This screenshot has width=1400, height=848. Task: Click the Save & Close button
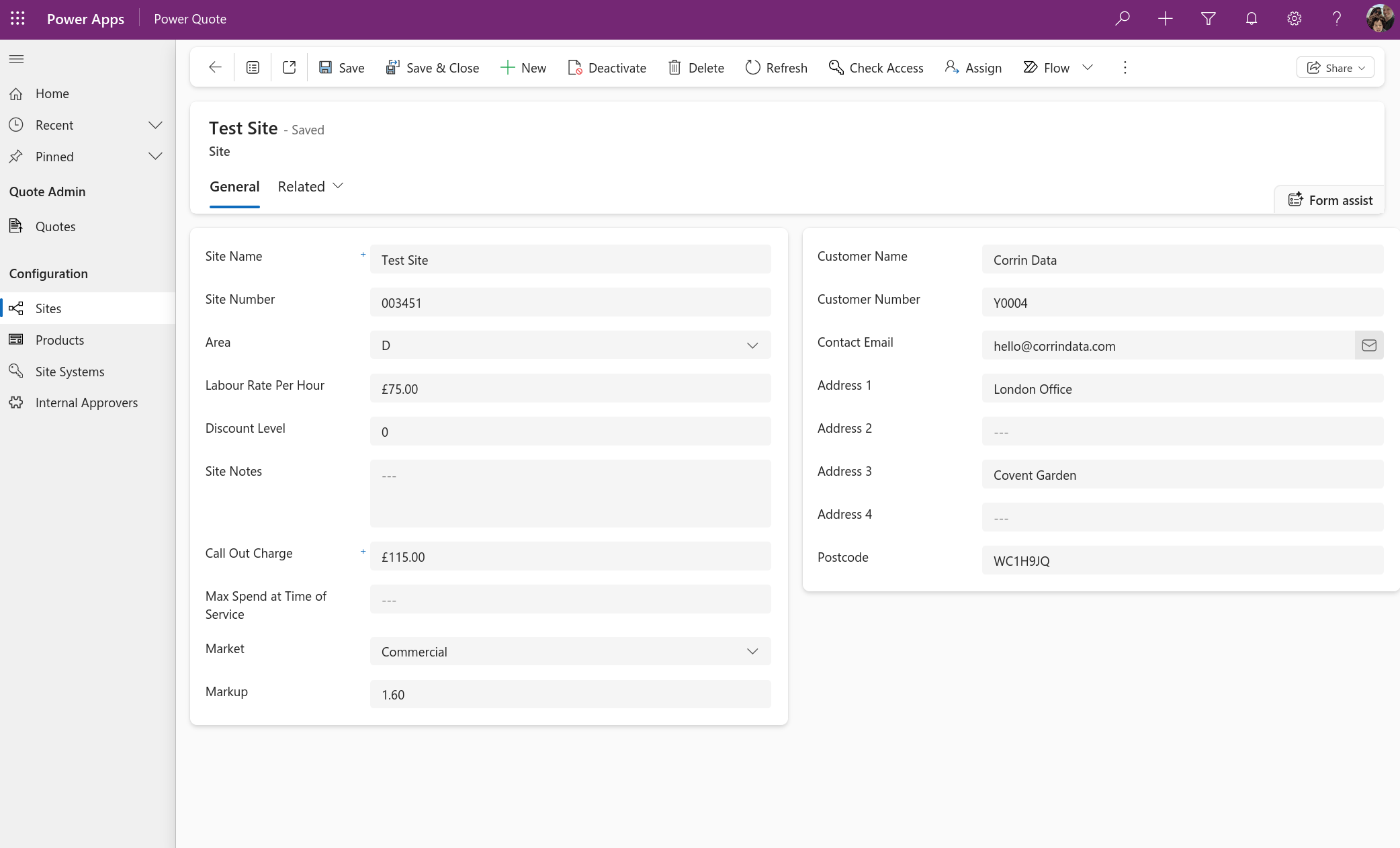click(x=432, y=67)
